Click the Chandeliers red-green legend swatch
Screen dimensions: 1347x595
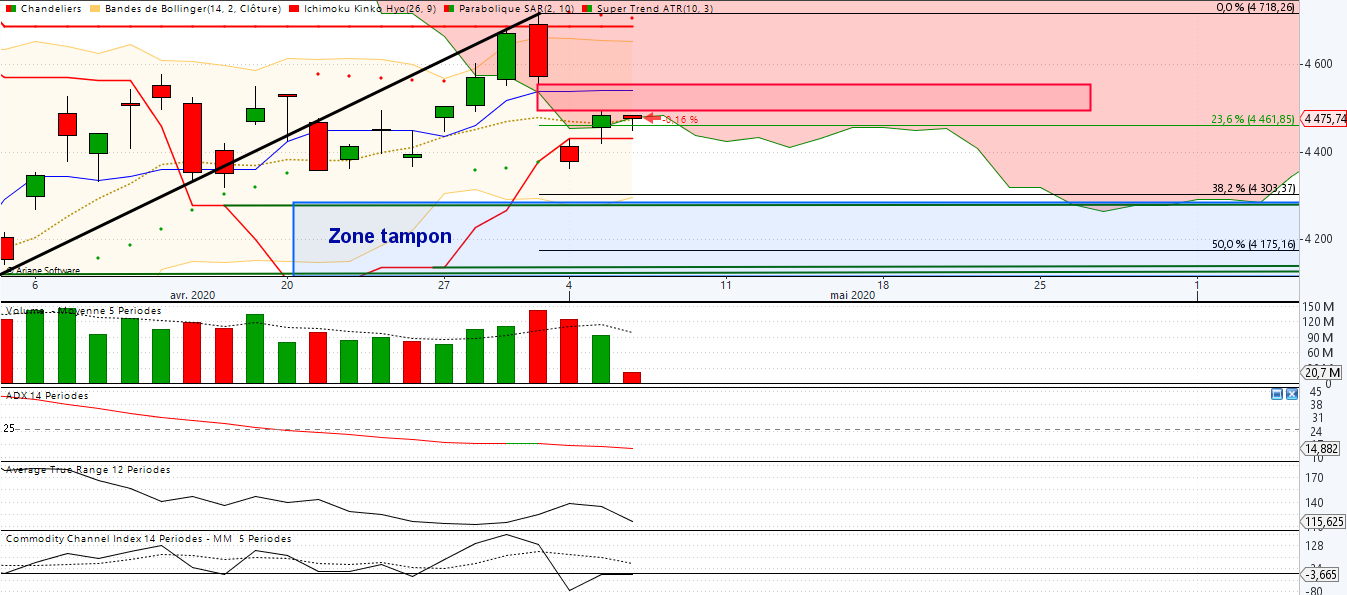pos(10,8)
